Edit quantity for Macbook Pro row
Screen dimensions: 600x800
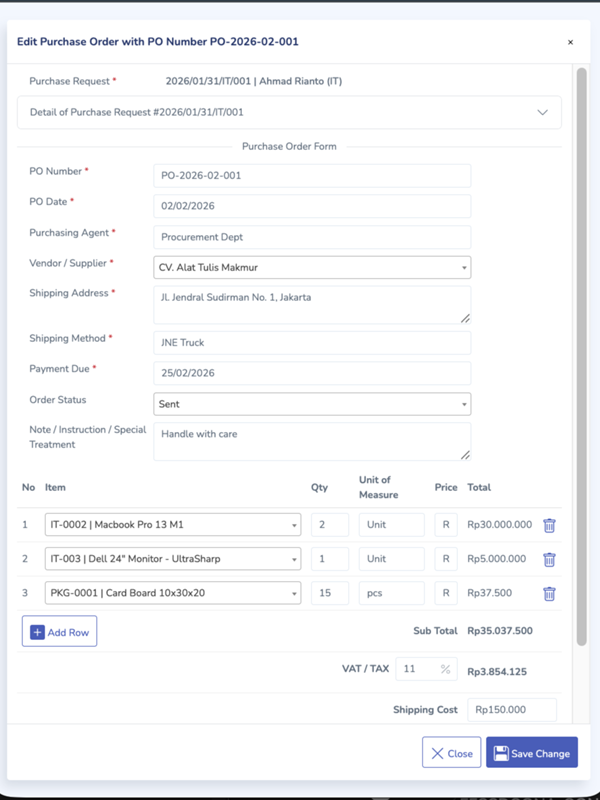click(x=330, y=524)
